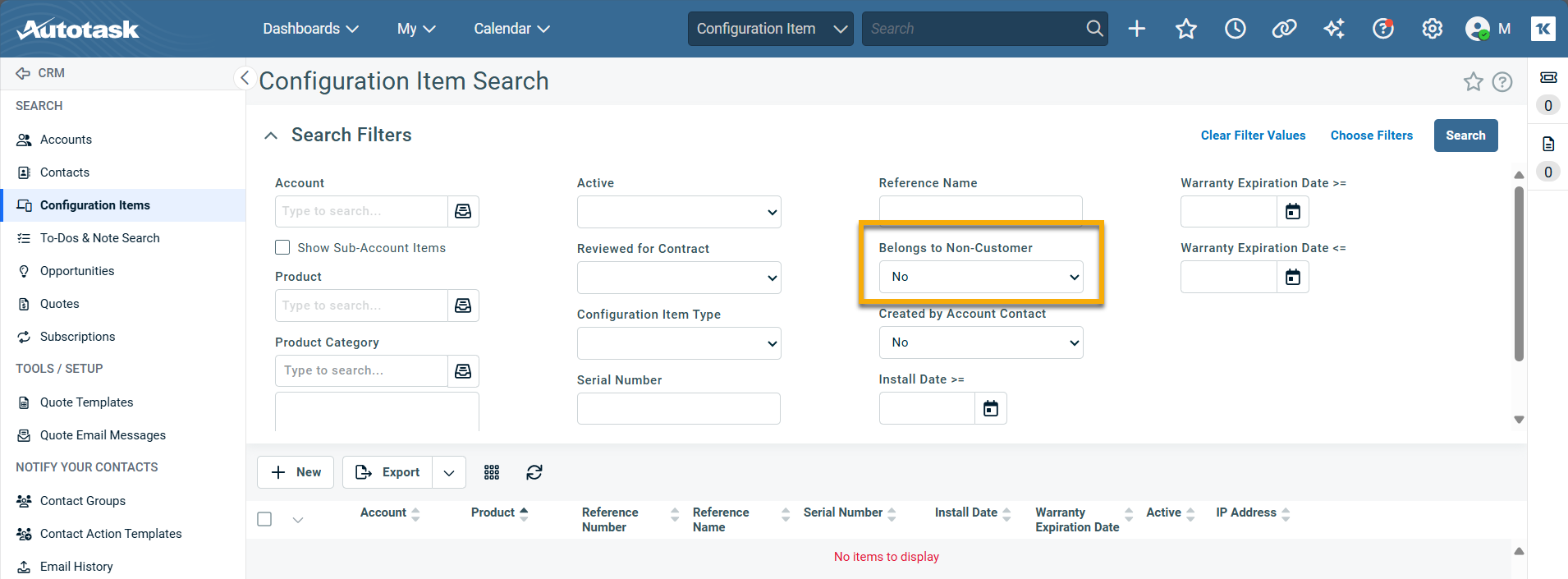
Task: Open Install Date calendar picker
Action: [990, 408]
